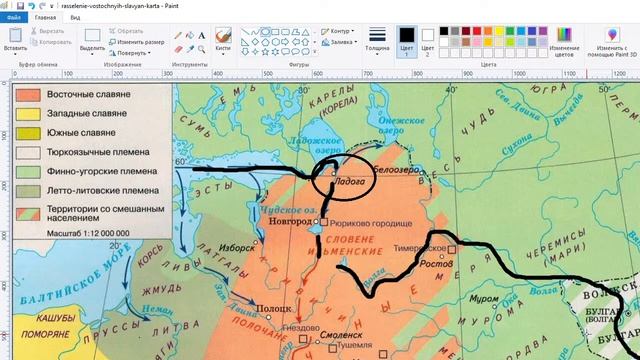
Task: Expand the shapes gallery more arrow
Action: coord(314,51)
